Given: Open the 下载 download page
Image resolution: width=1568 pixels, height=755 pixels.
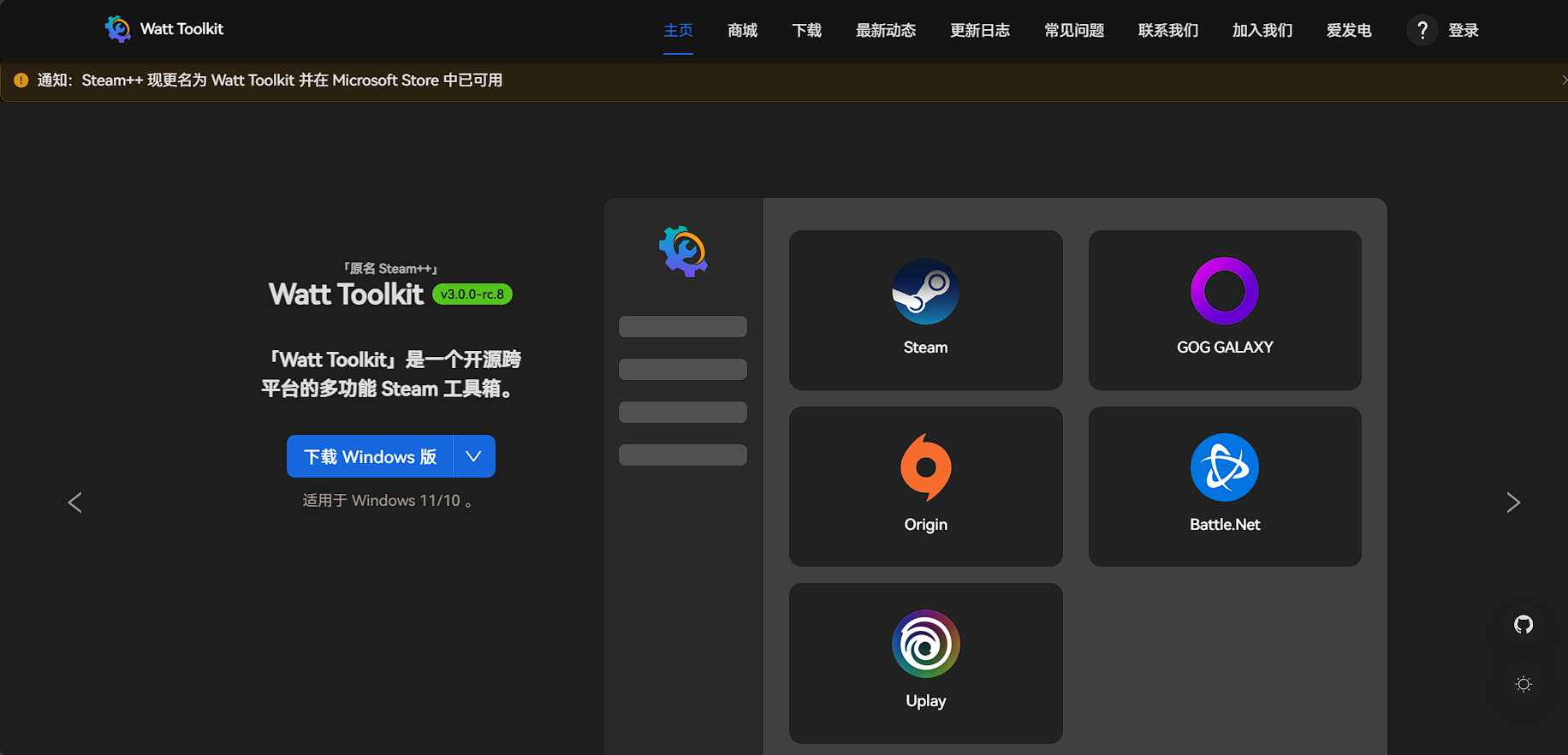Looking at the screenshot, I should tap(806, 31).
